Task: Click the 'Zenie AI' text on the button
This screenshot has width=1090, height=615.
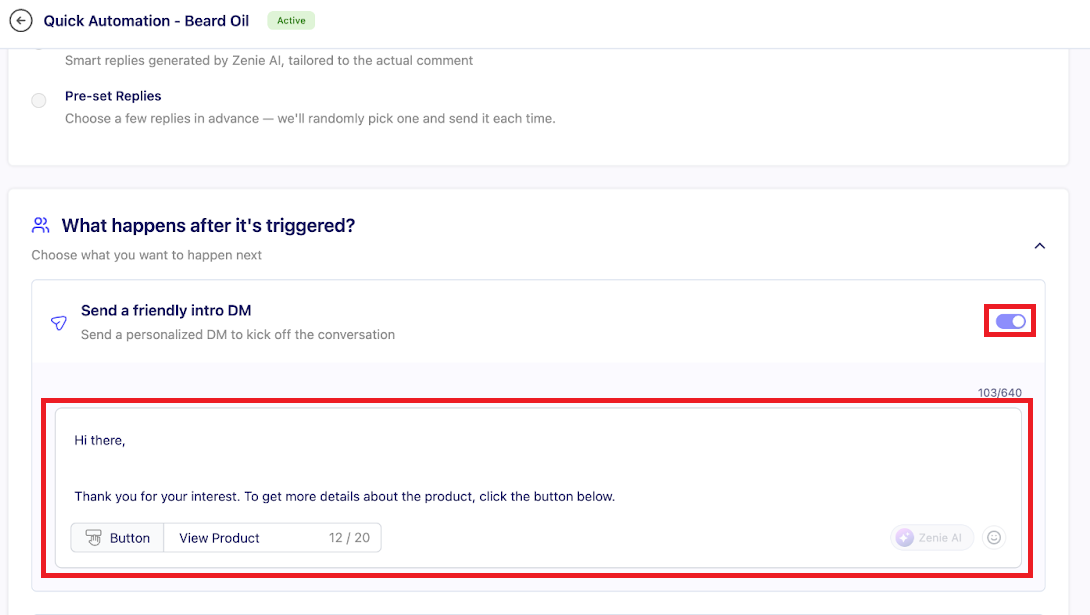Action: (940, 538)
